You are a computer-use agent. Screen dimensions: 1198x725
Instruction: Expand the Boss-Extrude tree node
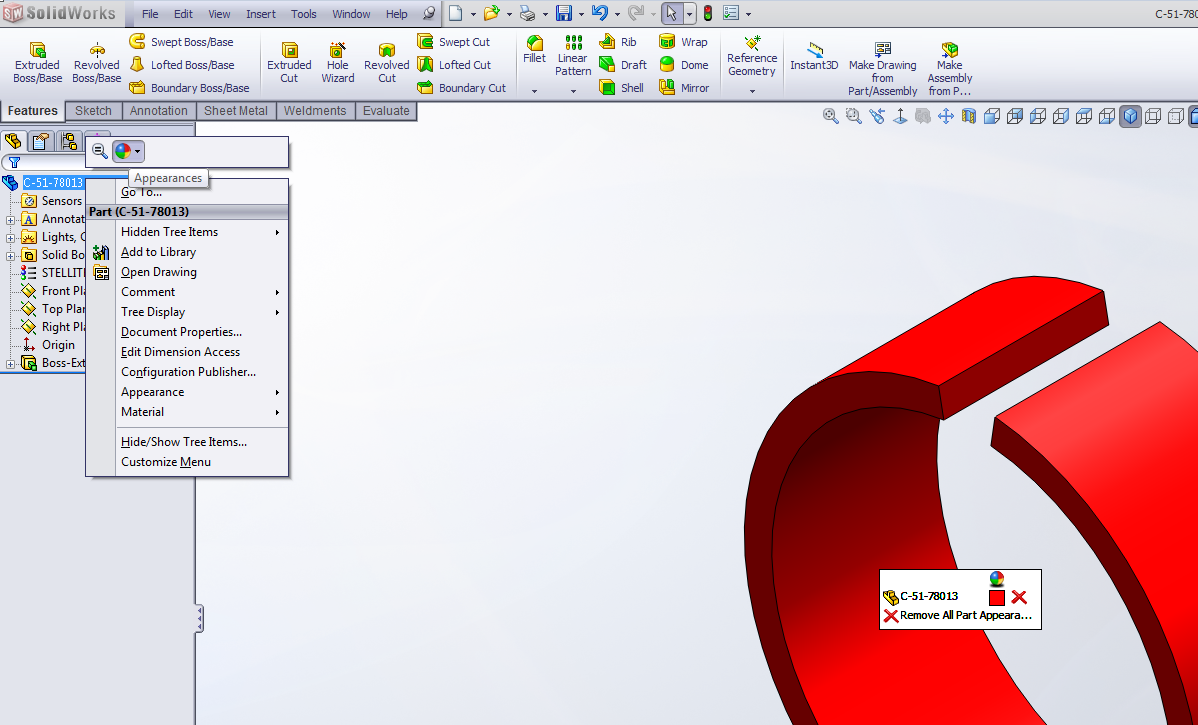[11, 364]
